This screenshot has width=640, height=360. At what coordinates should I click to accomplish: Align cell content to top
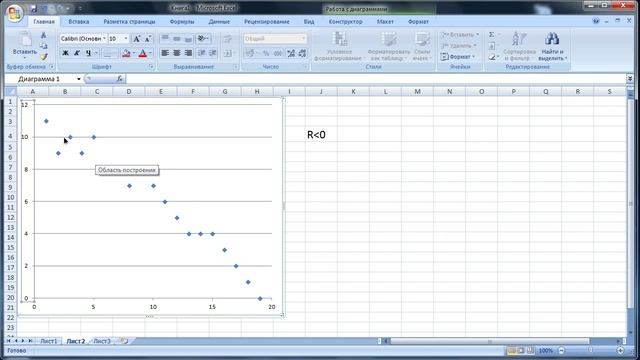point(165,38)
